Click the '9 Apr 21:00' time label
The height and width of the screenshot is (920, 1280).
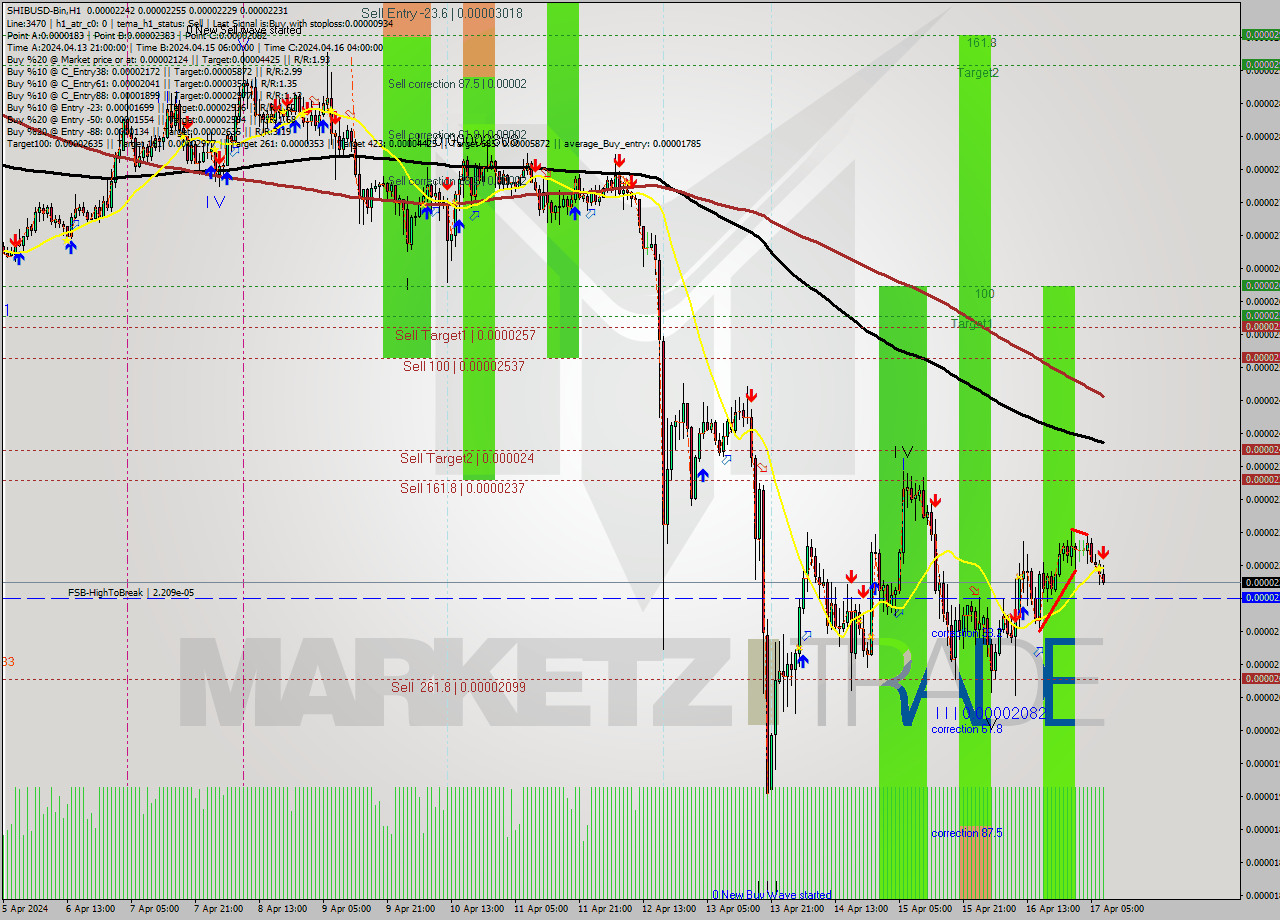tap(411, 909)
